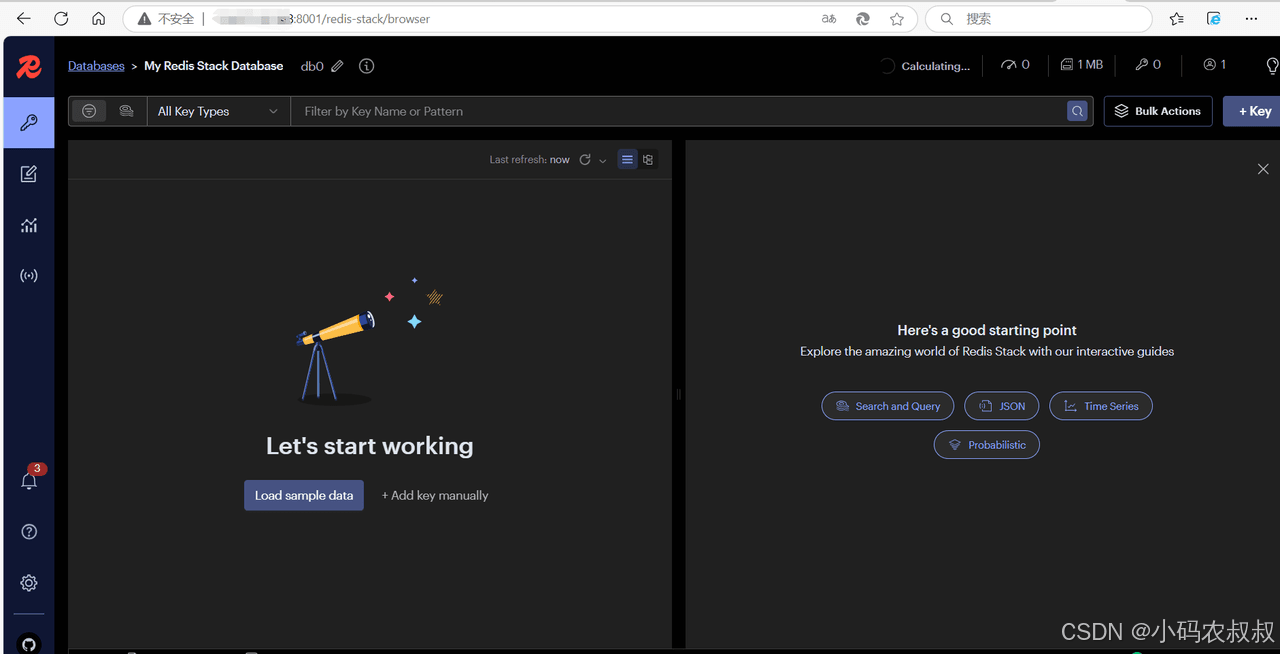Open the notifications bell with badge 3

tap(30, 480)
